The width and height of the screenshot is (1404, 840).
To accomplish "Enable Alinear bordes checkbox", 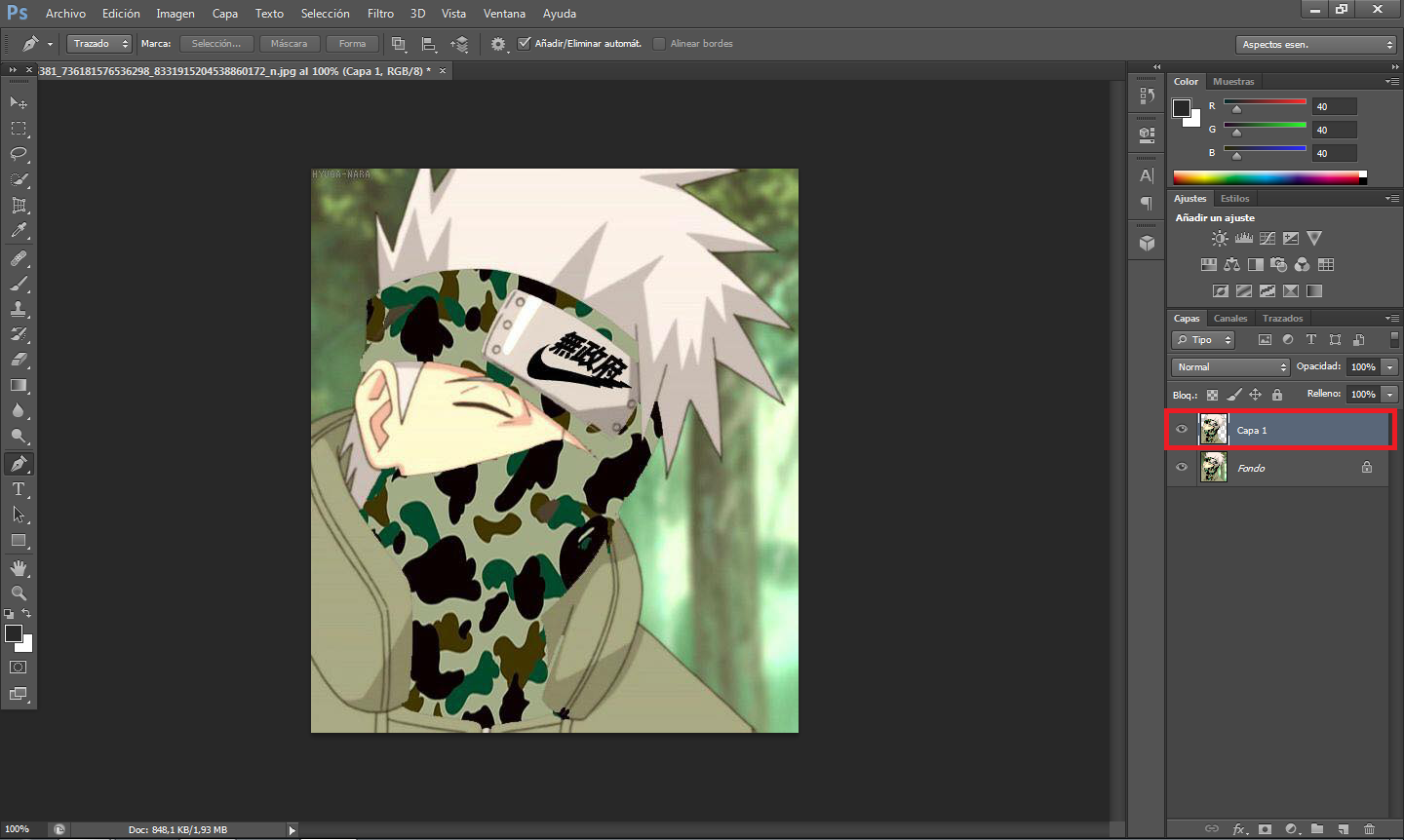I will (x=659, y=44).
